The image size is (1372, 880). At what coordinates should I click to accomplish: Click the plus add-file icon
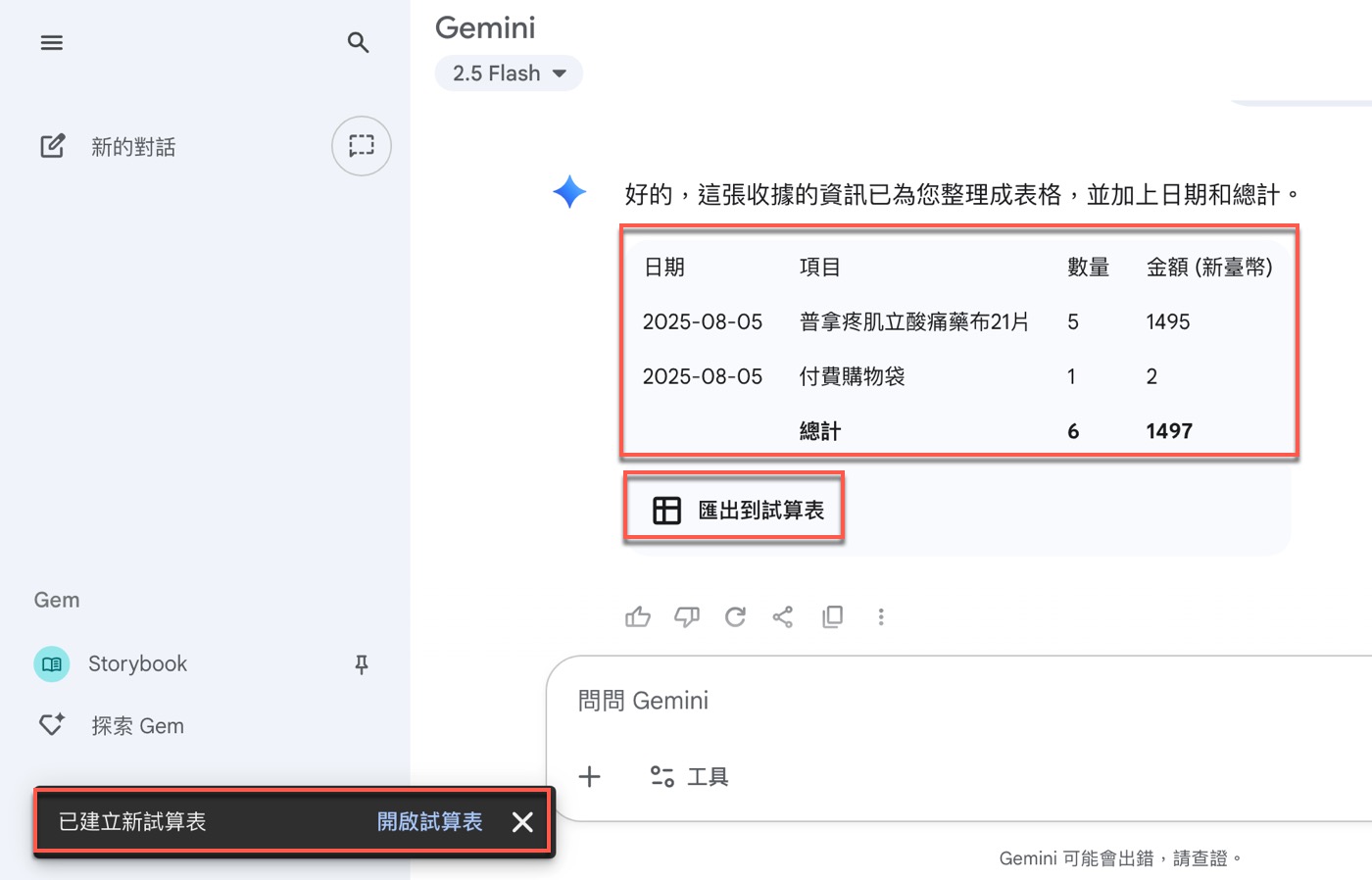click(590, 777)
